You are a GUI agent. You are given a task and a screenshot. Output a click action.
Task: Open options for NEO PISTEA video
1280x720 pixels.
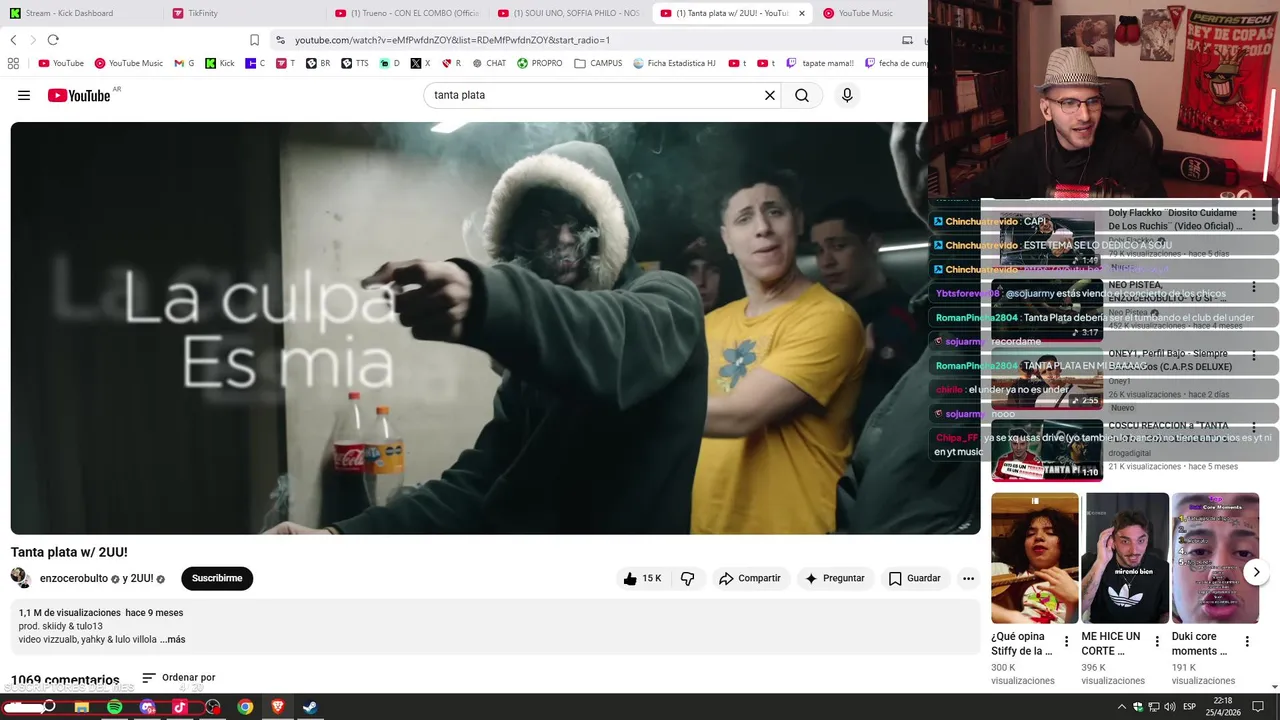(x=1254, y=288)
